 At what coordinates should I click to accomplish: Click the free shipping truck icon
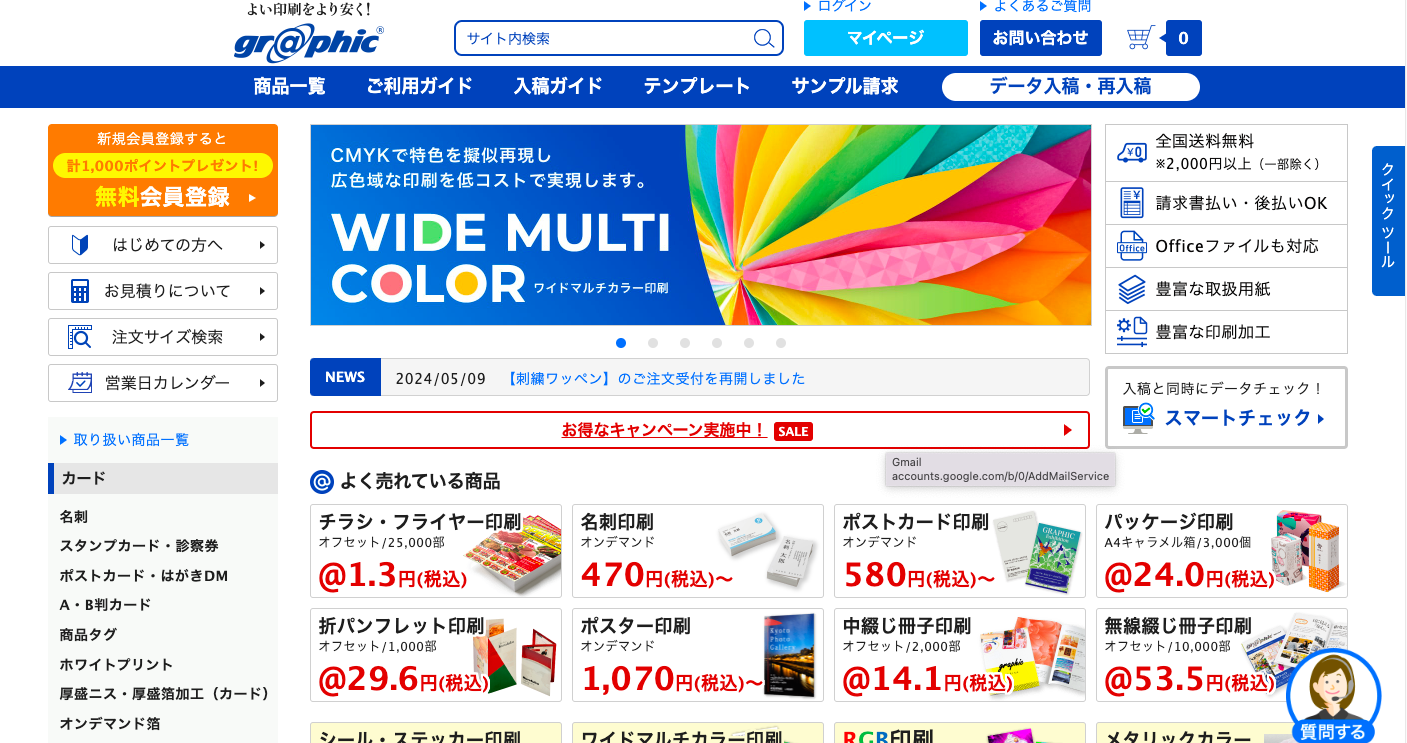(x=1131, y=152)
